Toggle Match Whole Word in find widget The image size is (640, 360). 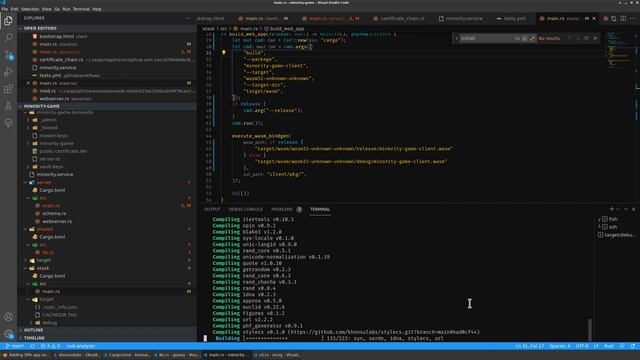click(x=525, y=38)
